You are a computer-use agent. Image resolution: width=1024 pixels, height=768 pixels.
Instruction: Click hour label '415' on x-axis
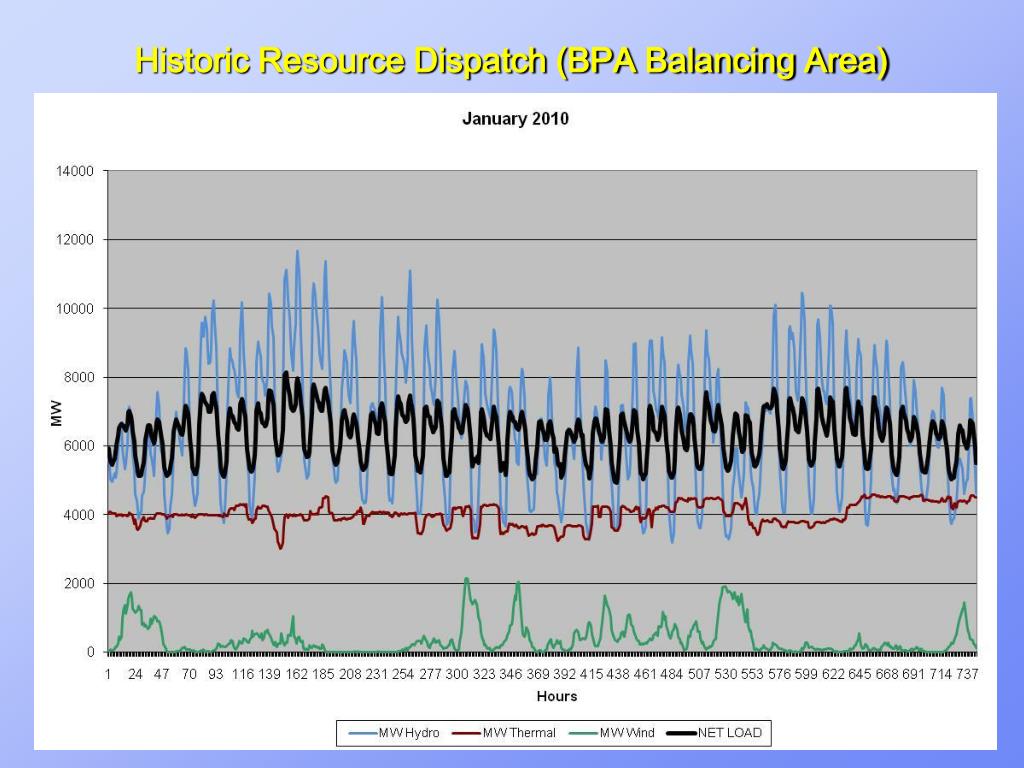(x=592, y=674)
